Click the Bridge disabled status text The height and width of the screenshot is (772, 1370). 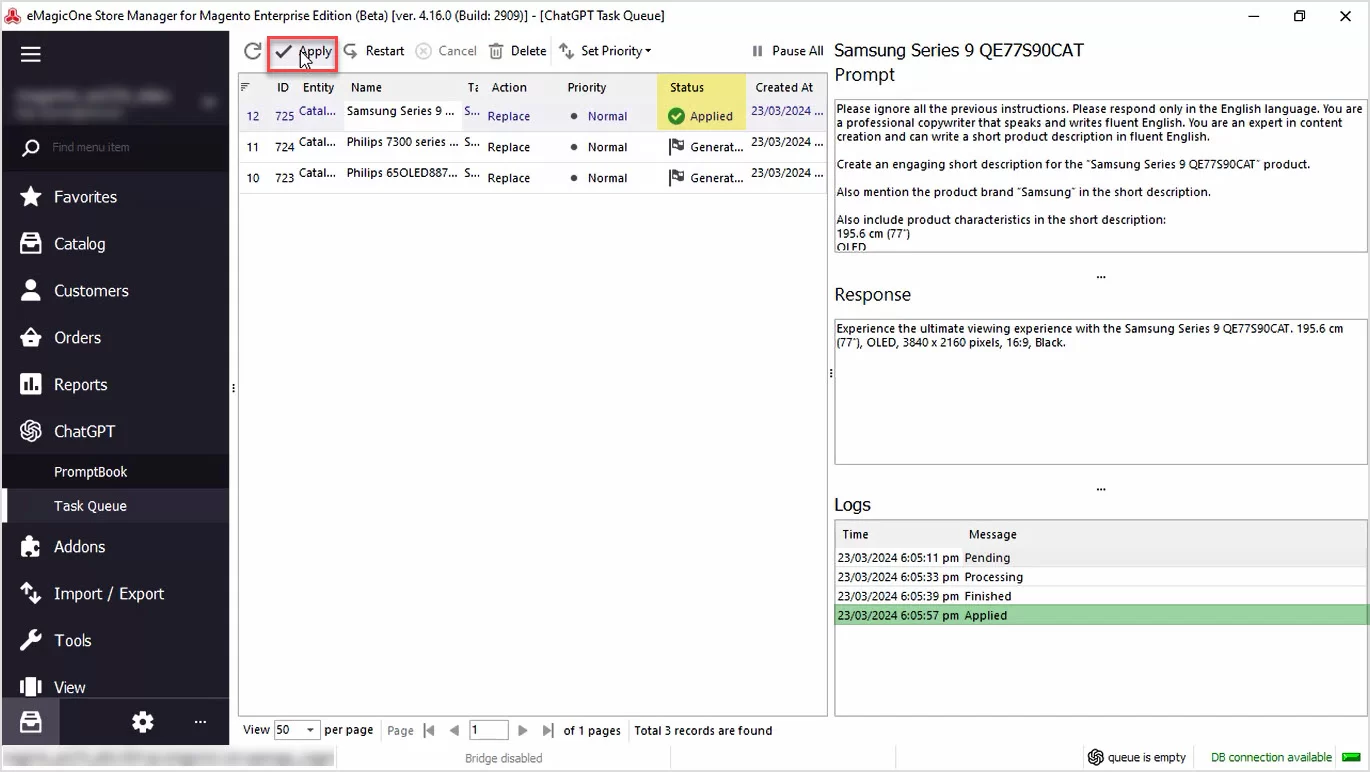point(504,758)
